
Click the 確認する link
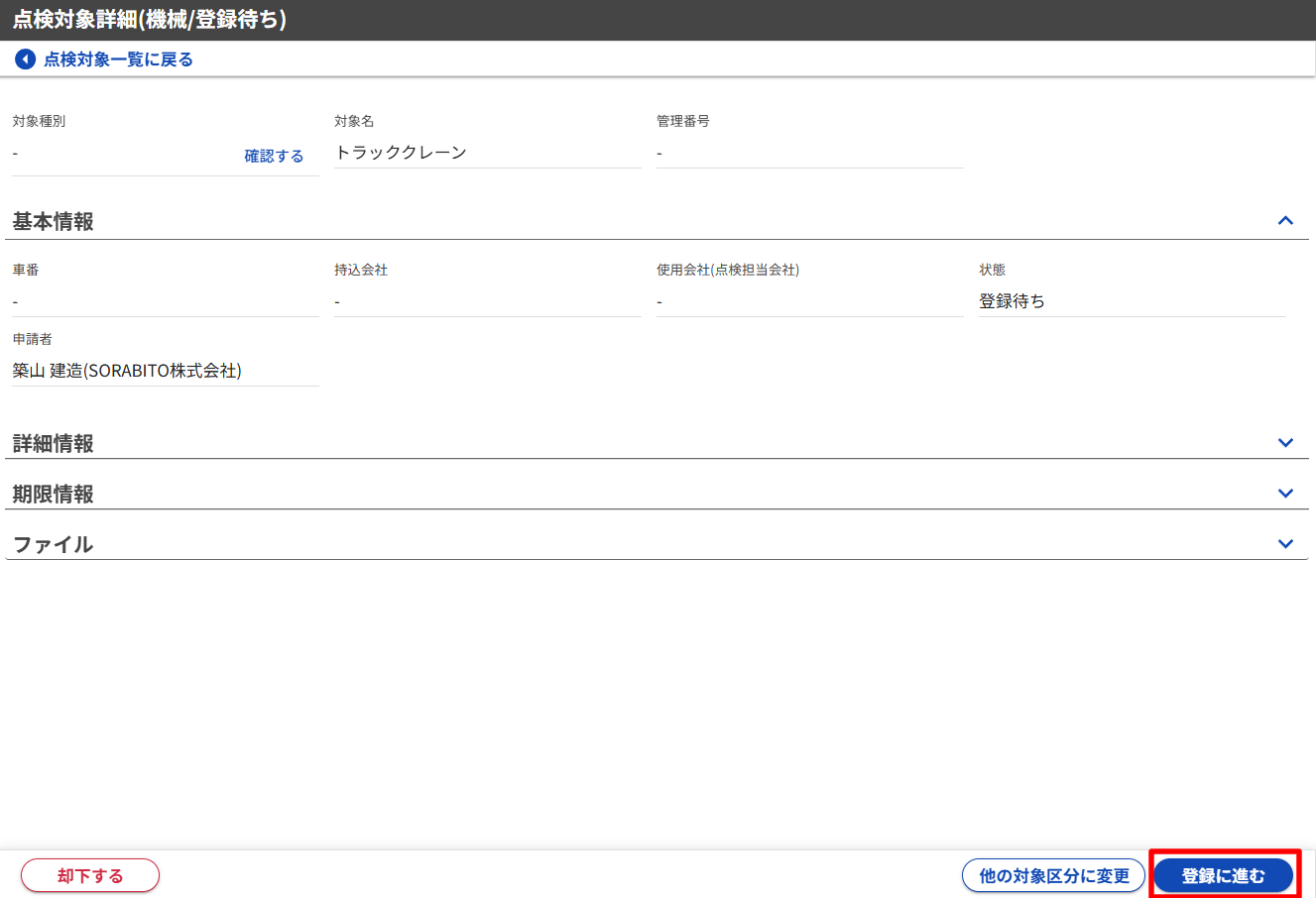click(274, 156)
